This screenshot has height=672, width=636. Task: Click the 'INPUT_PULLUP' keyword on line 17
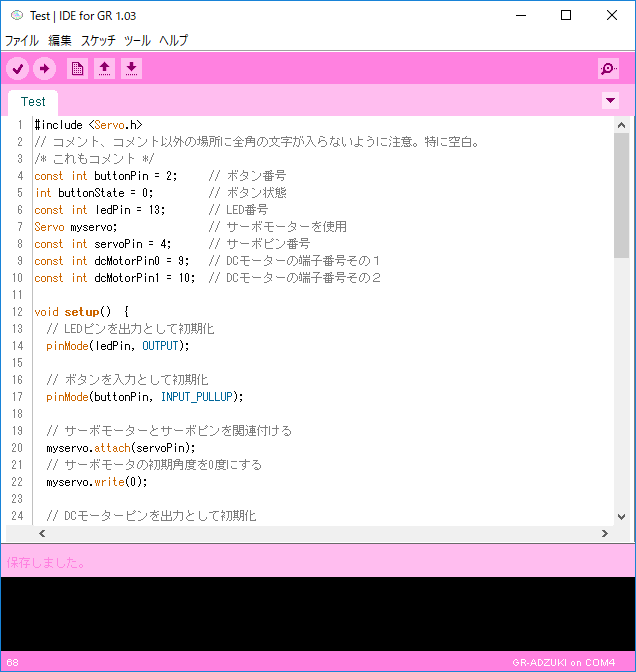pyautogui.click(x=197, y=397)
